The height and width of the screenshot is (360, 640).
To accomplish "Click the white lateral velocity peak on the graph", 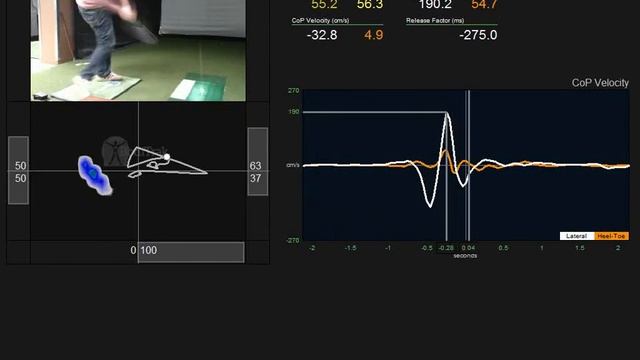I will [447, 113].
